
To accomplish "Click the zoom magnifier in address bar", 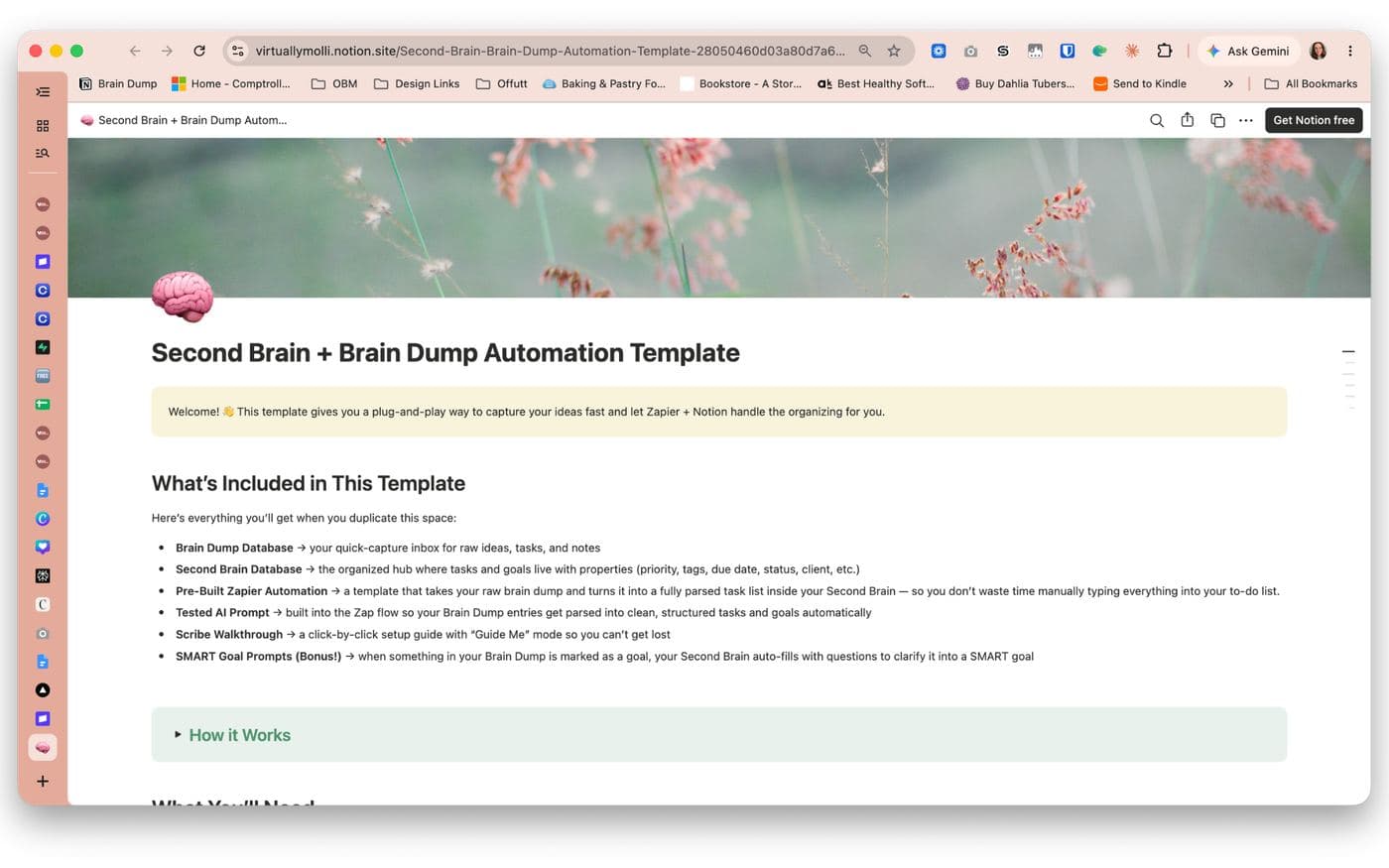I will click(865, 51).
